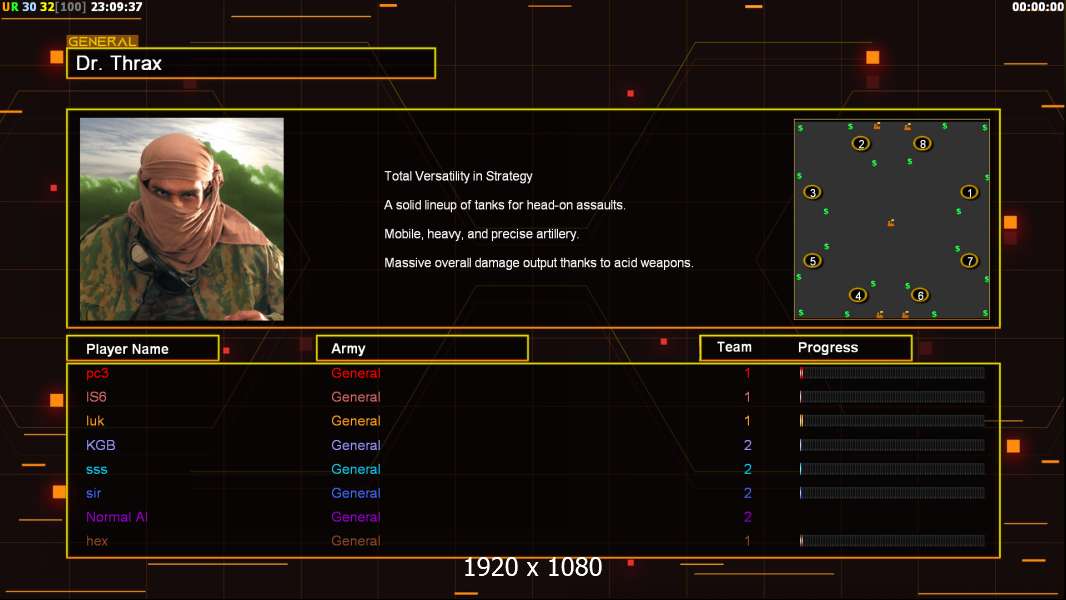The height and width of the screenshot is (600, 1066).
Task: Select player sss in the list
Action: pyautogui.click(x=97, y=470)
